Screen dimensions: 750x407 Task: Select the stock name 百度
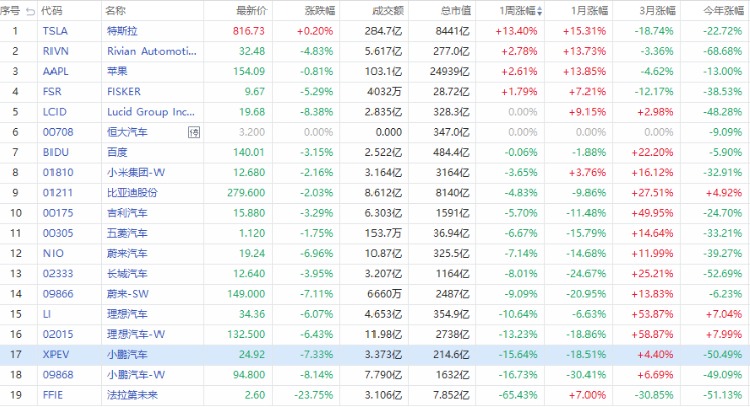coord(117,152)
